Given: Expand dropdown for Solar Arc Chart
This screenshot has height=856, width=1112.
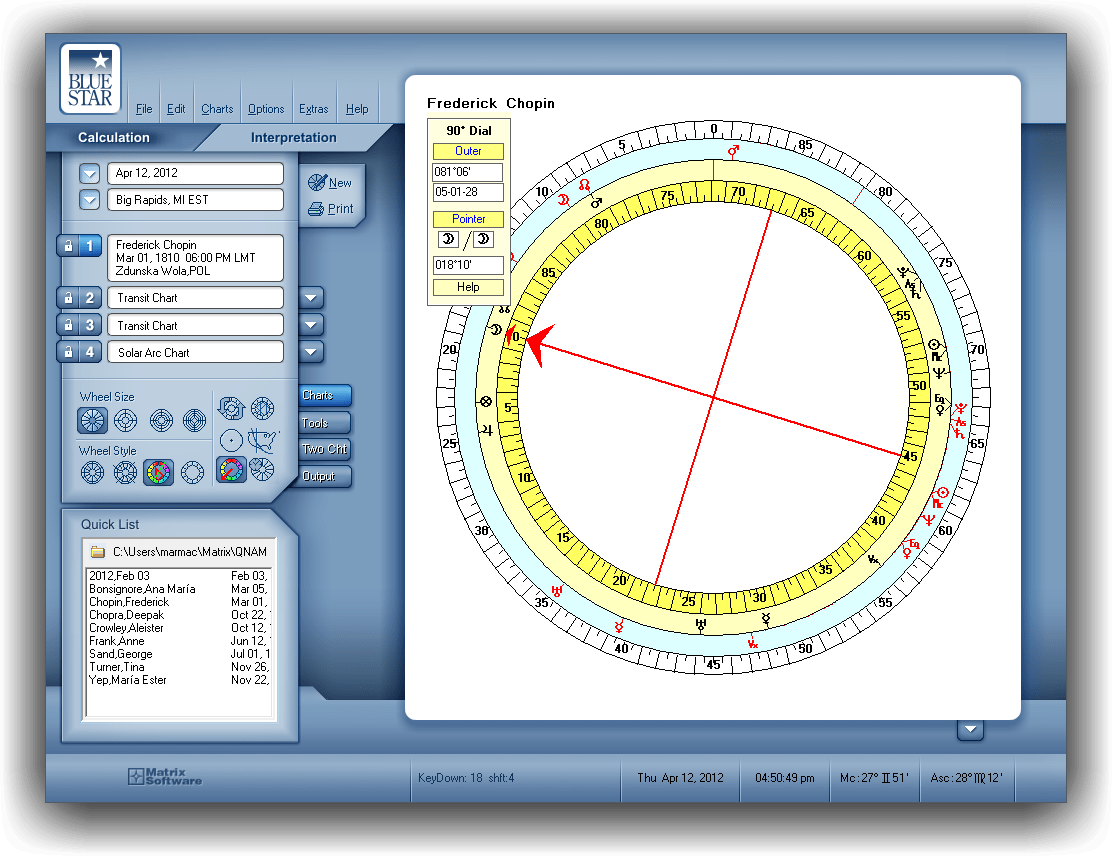Looking at the screenshot, I should [311, 352].
